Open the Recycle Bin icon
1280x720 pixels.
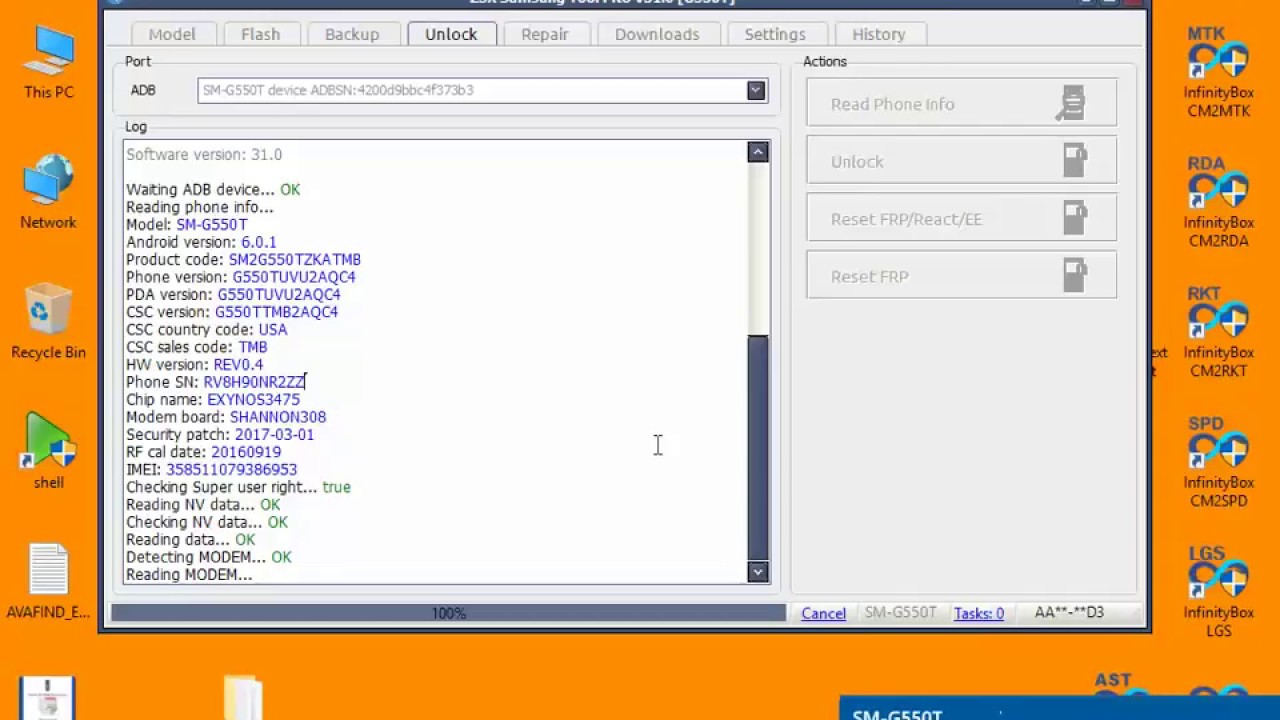(x=48, y=322)
